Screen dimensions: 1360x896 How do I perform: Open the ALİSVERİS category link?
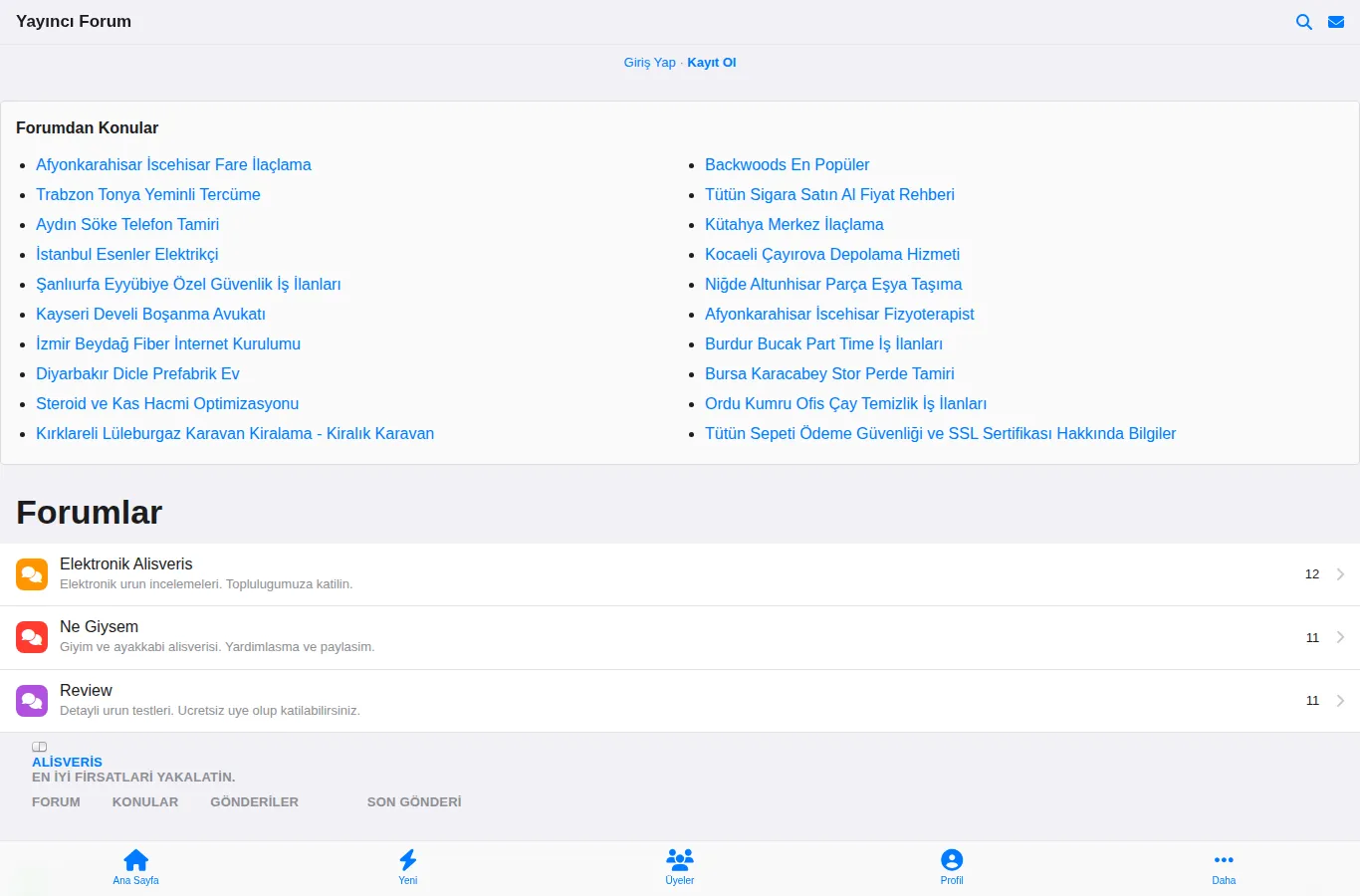(67, 762)
